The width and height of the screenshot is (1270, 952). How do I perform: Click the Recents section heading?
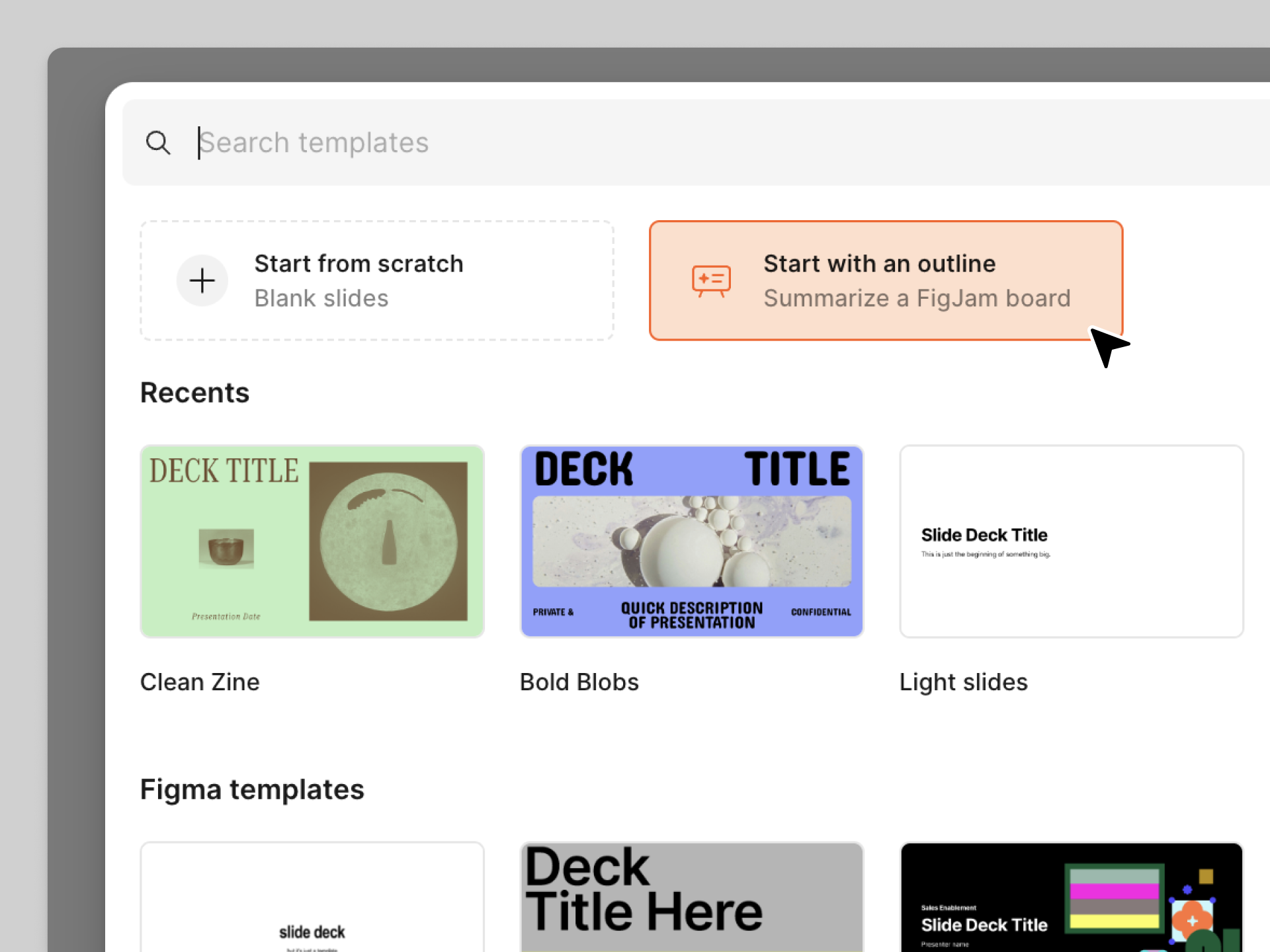pos(194,391)
